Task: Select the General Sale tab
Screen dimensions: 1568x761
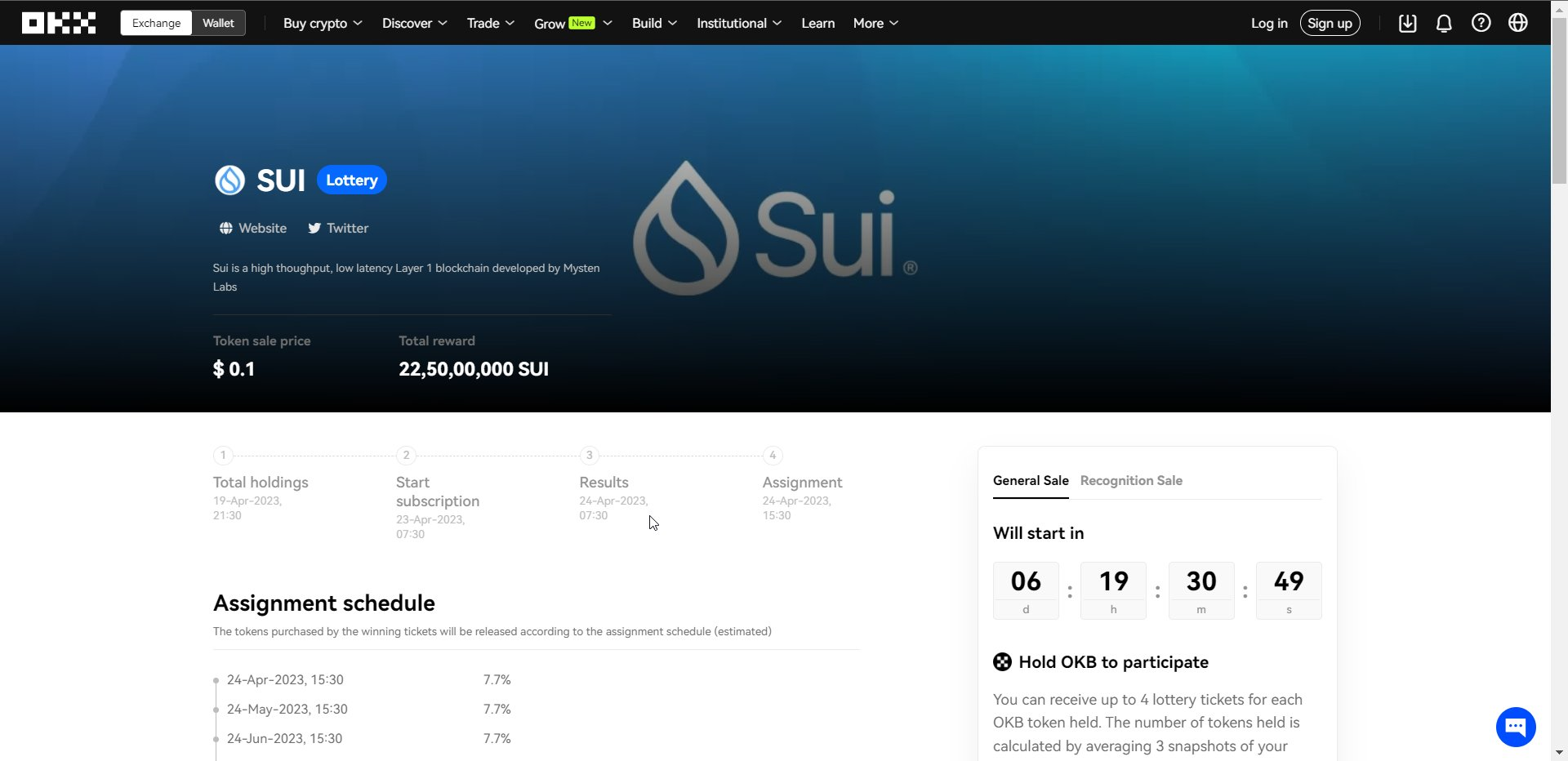Action: pyautogui.click(x=1031, y=480)
